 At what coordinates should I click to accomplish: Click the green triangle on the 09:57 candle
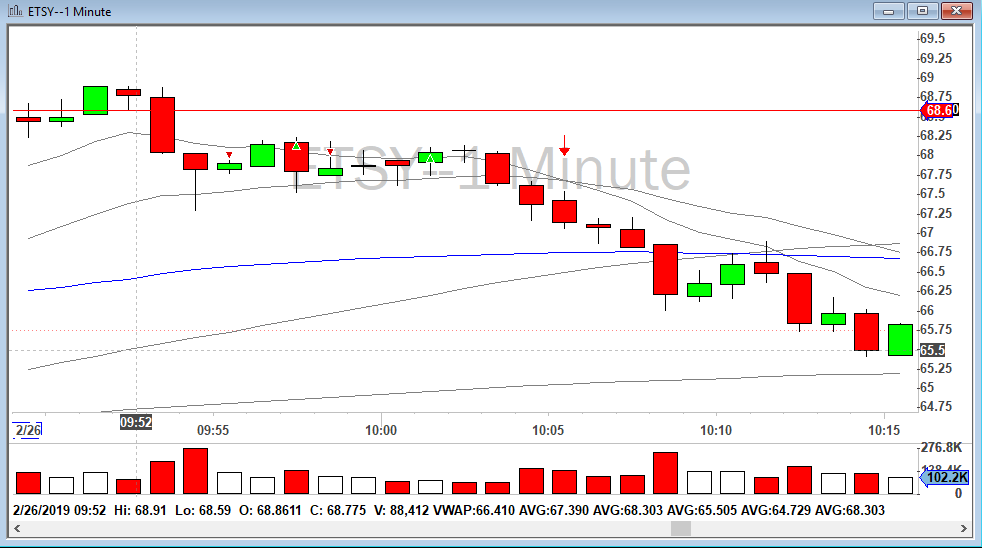[296, 146]
